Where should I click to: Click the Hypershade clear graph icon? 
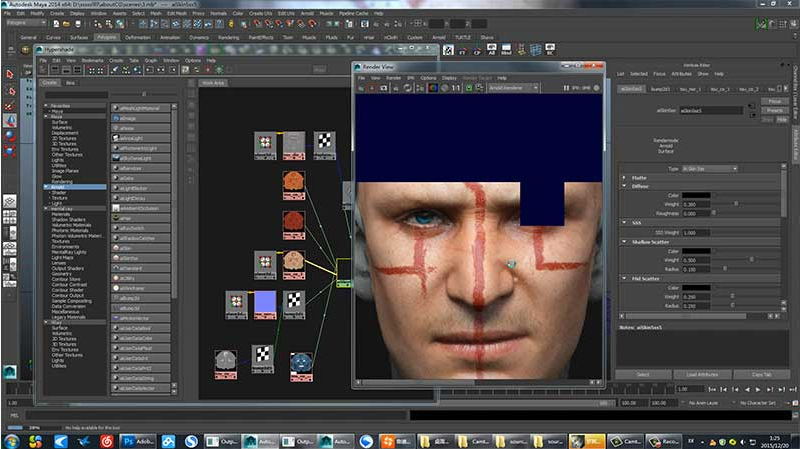click(115, 70)
